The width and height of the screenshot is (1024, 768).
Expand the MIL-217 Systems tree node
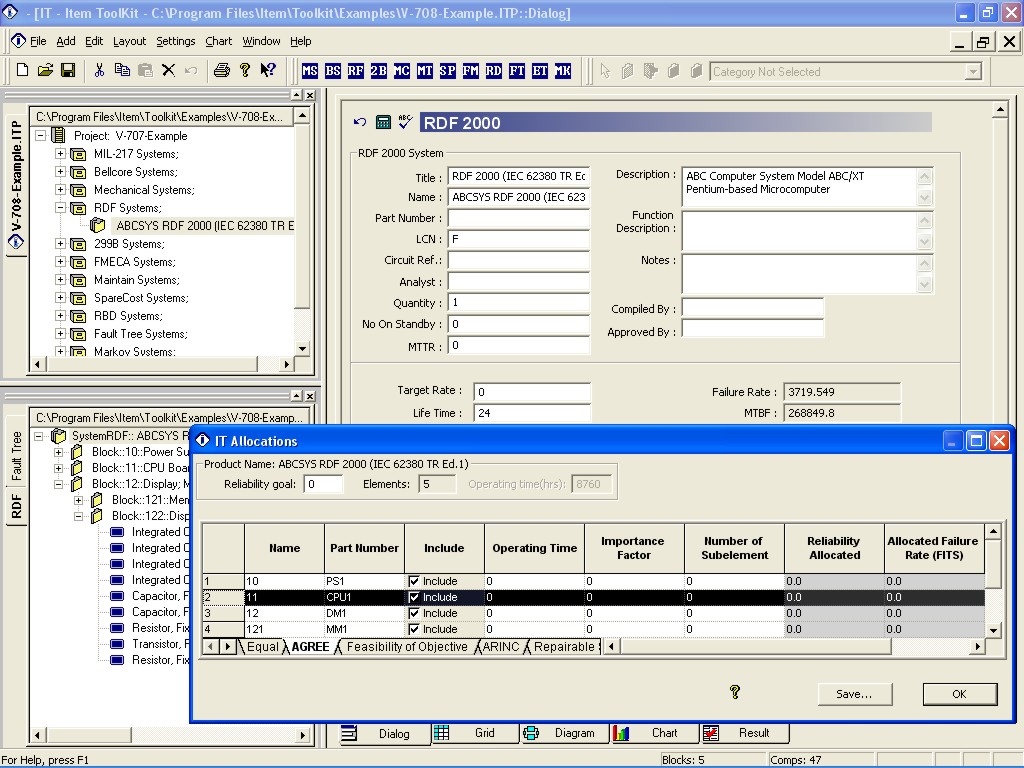tap(60, 154)
